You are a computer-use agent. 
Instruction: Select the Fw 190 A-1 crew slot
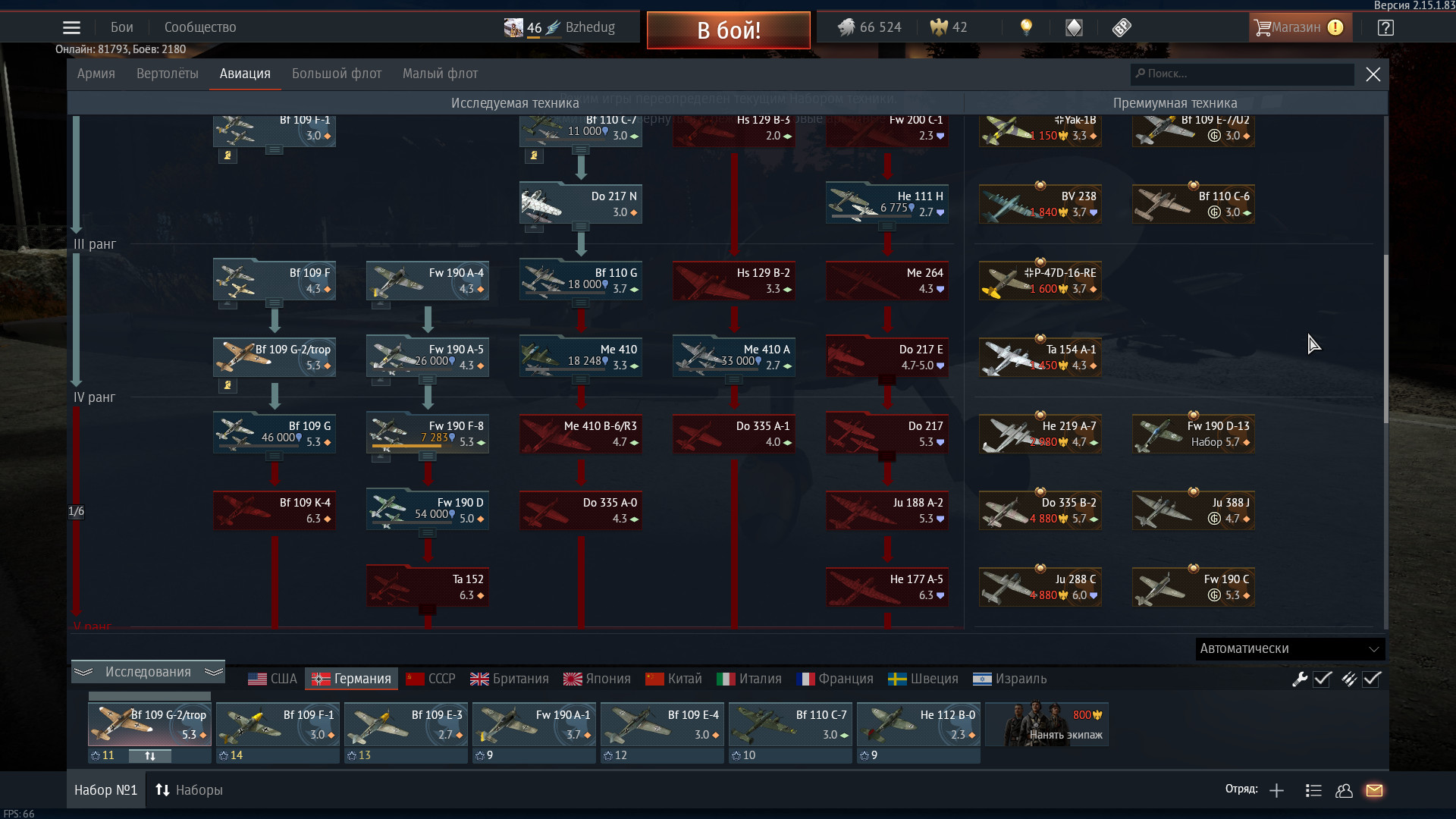click(534, 725)
